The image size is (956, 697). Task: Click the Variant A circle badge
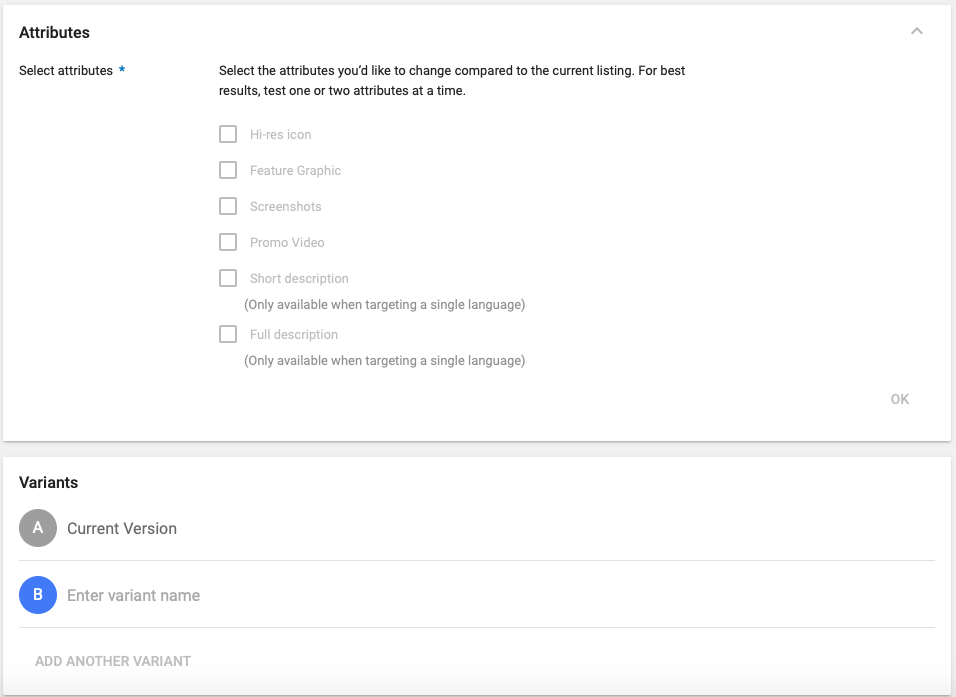point(37,528)
